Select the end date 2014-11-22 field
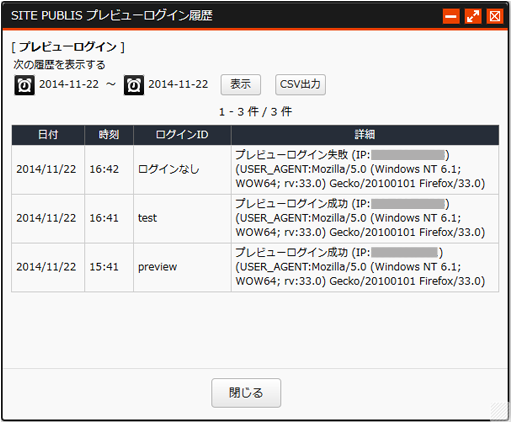511x422 pixels. pyautogui.click(x=178, y=84)
